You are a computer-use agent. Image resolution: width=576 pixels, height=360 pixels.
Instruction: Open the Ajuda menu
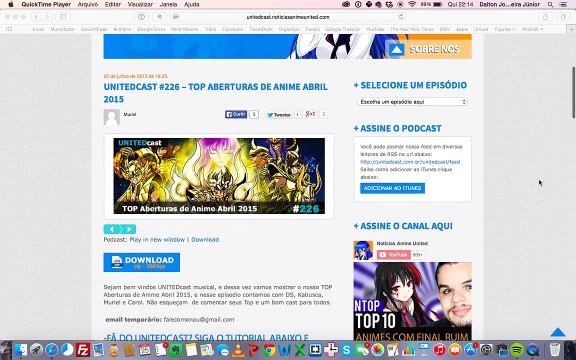click(x=191, y=4)
